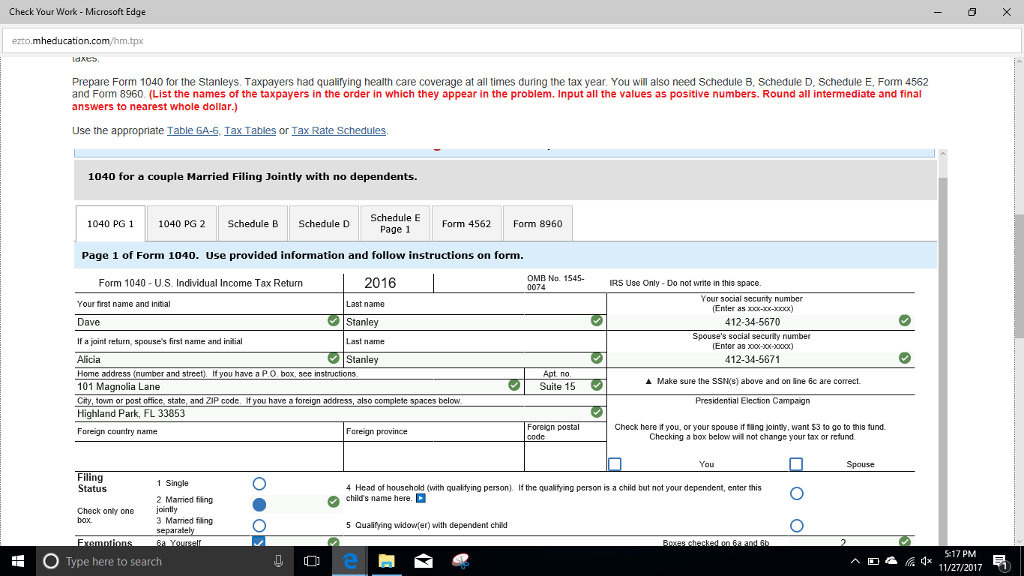The image size is (1024, 576).
Task: Click the 2016 tax year text
Action: [x=380, y=283]
